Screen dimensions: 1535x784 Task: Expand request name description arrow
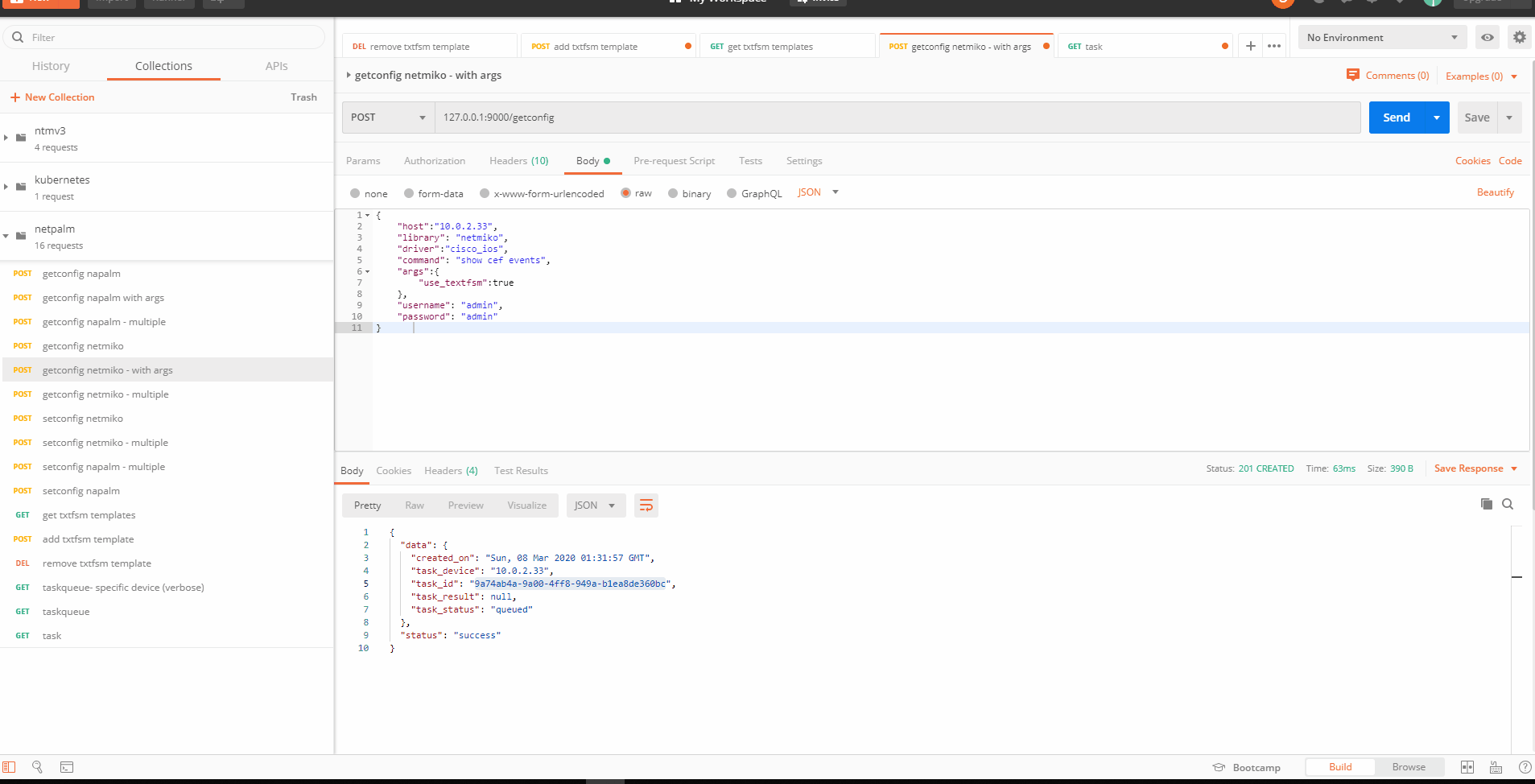(349, 75)
